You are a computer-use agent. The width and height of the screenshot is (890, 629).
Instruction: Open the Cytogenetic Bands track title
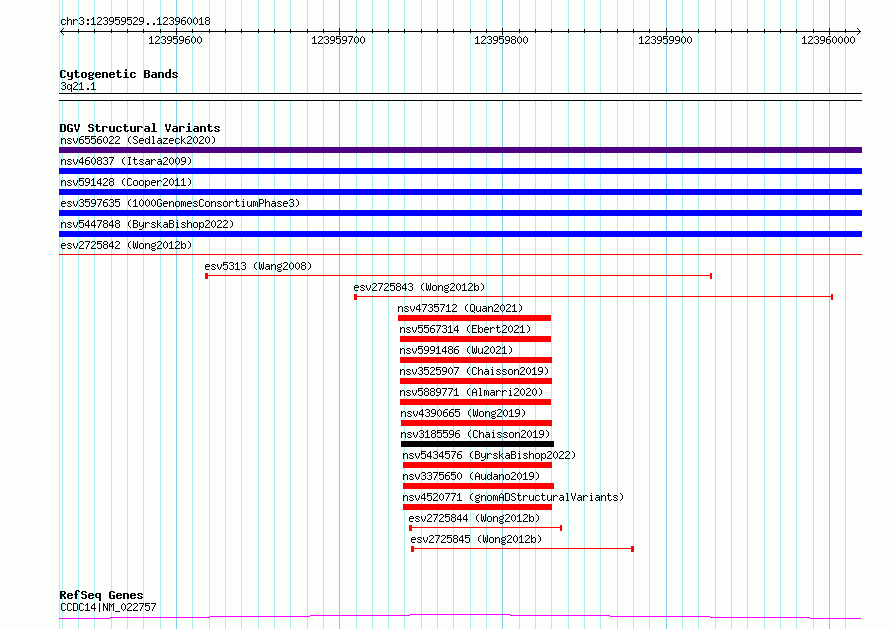coord(118,74)
